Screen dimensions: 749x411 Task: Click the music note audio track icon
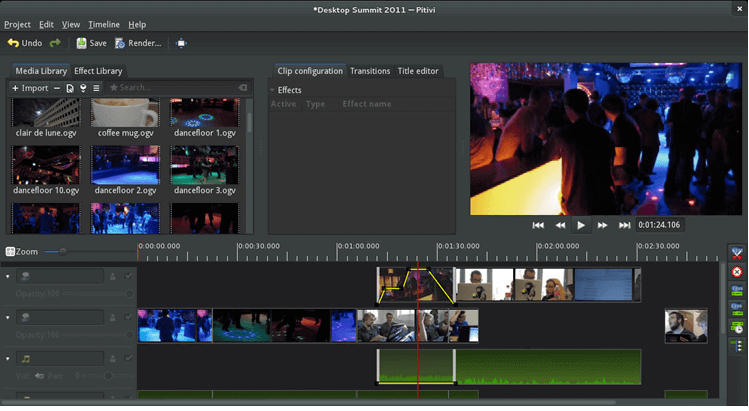pyautogui.click(x=26, y=358)
